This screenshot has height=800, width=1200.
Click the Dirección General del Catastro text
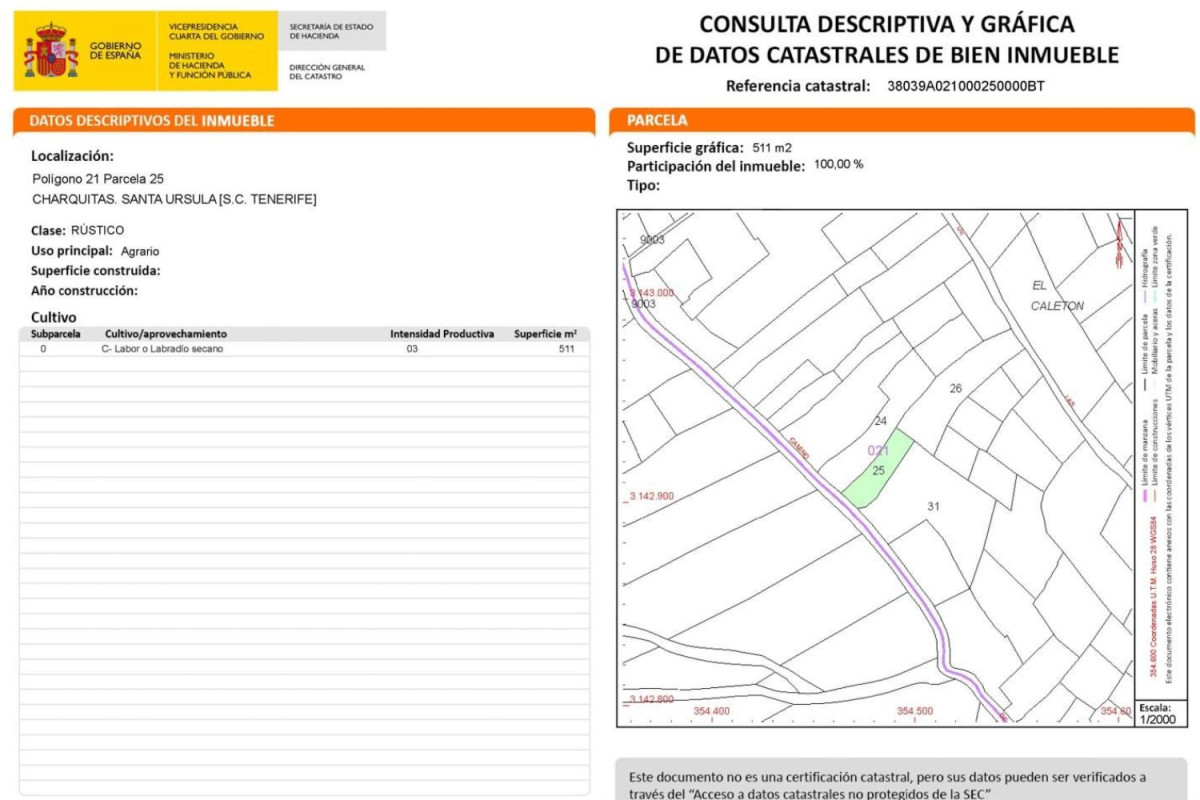tap(327, 72)
